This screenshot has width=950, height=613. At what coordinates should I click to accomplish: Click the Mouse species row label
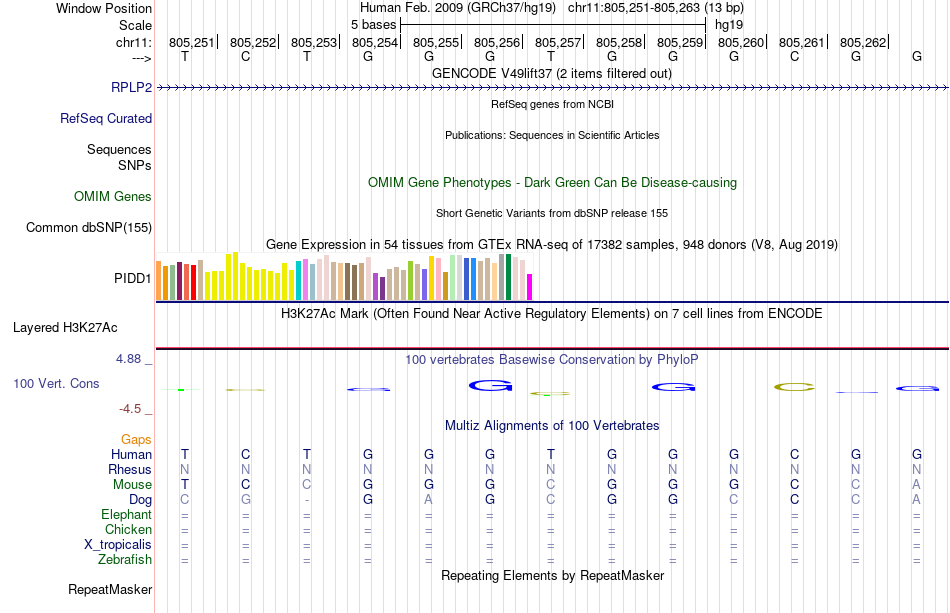(x=132, y=485)
